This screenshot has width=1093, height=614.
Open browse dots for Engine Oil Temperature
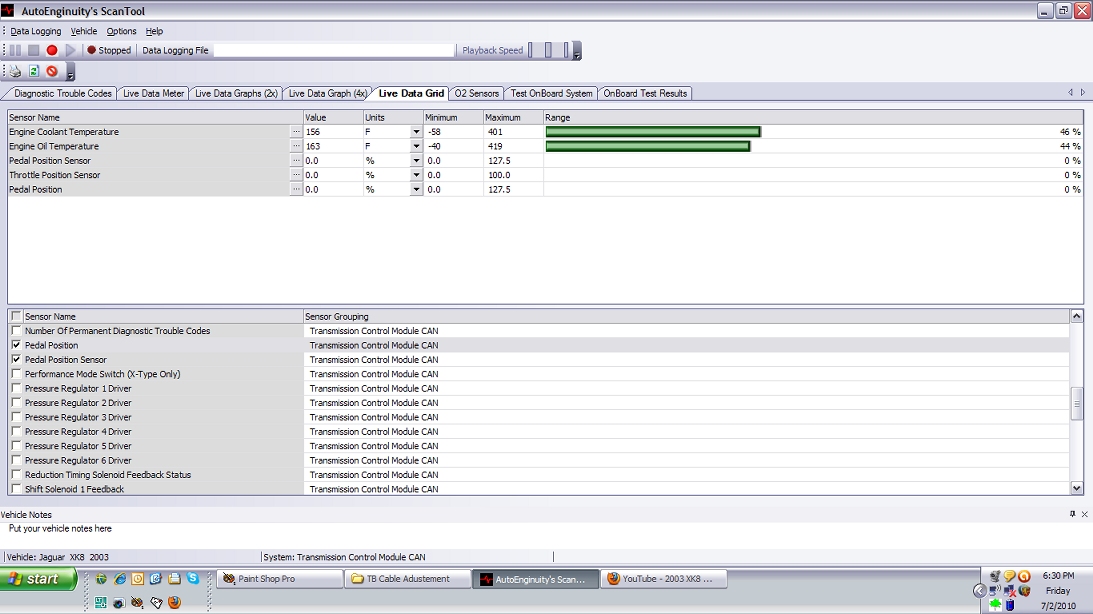click(x=296, y=146)
